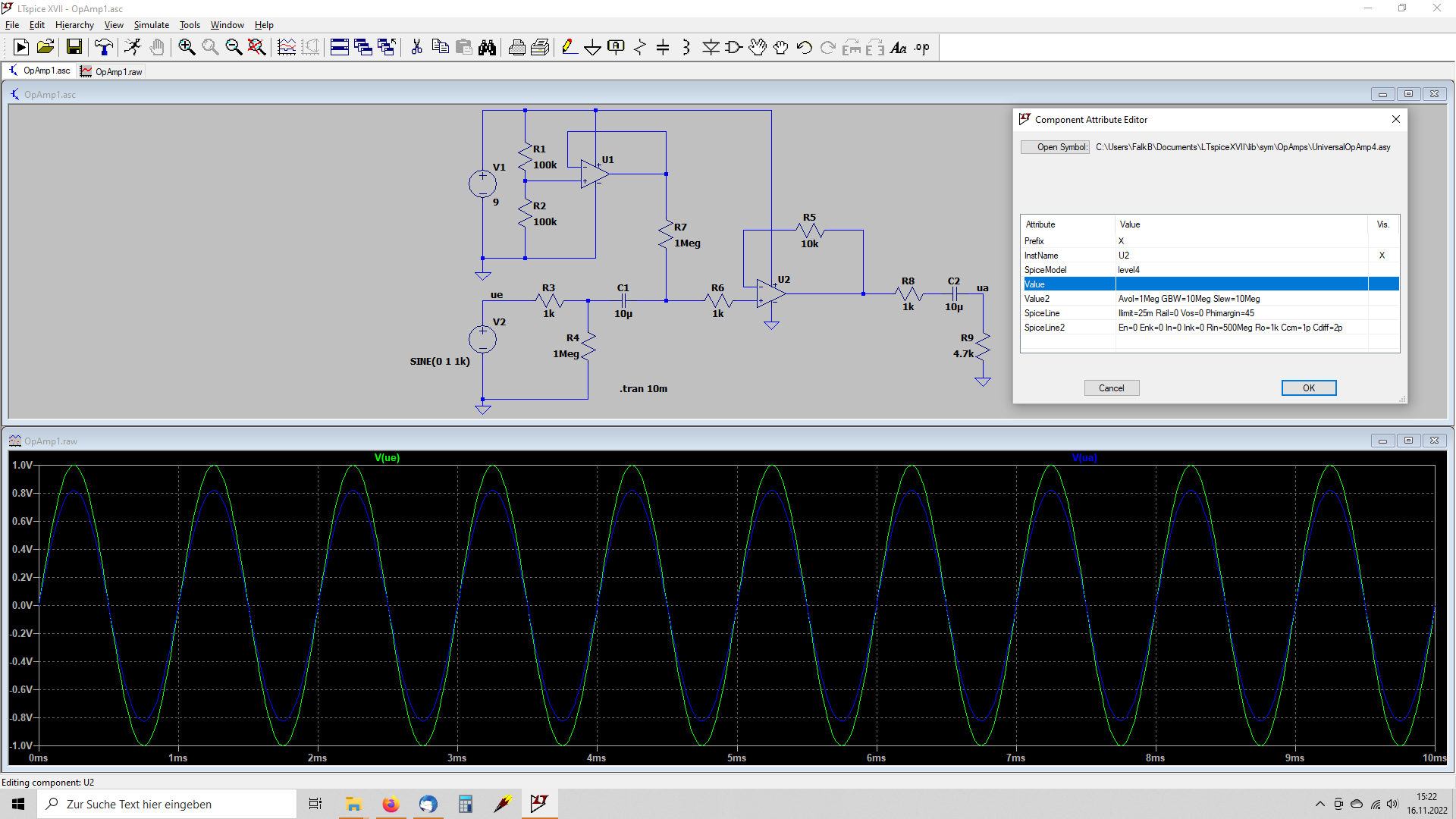Click the Pan magnifier icon
Image resolution: width=1456 pixels, height=819 pixels.
(x=210, y=48)
